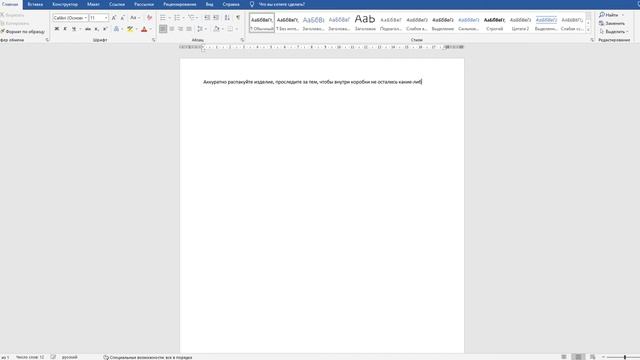Screen dimensions: 640x360
Task: Create a bulleted list
Action: [163, 18]
